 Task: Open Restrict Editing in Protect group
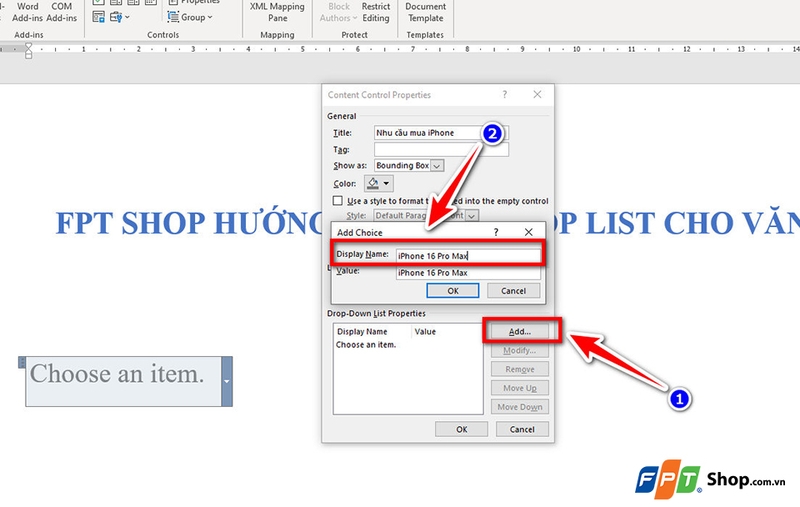pyautogui.click(x=376, y=12)
